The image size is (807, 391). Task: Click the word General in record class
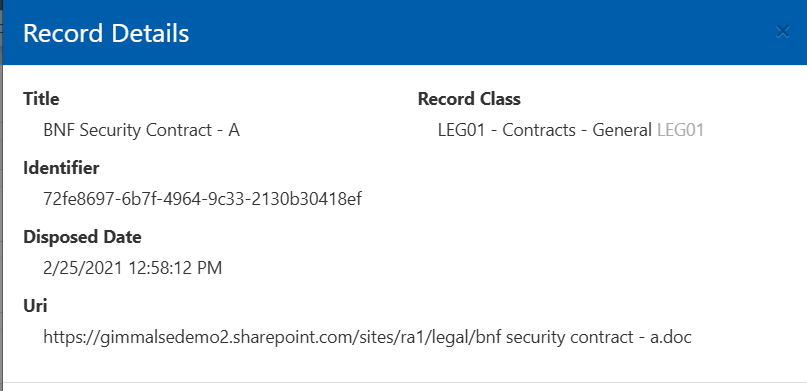(x=622, y=130)
